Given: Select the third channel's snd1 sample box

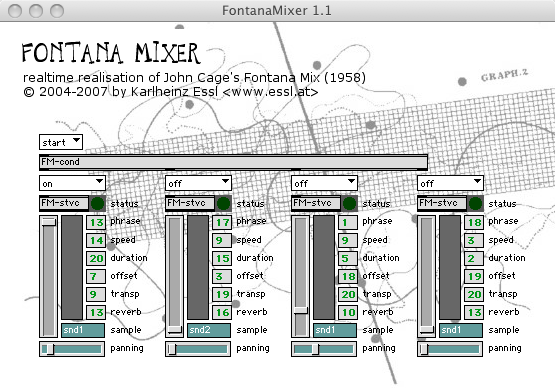Looking at the screenshot, I should pos(335,330).
